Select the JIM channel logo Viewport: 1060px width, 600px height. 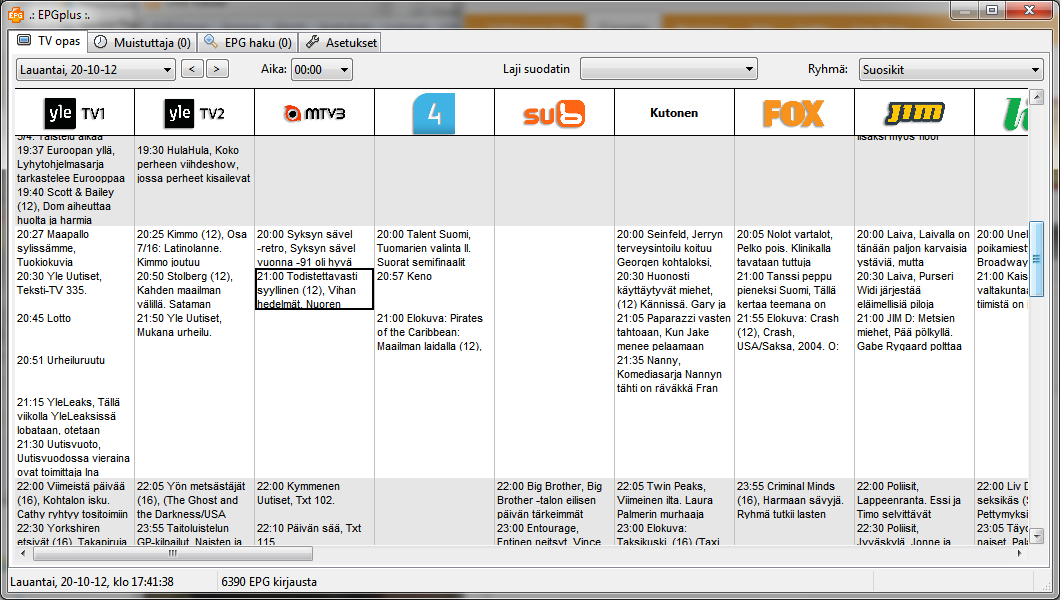[x=914, y=113]
